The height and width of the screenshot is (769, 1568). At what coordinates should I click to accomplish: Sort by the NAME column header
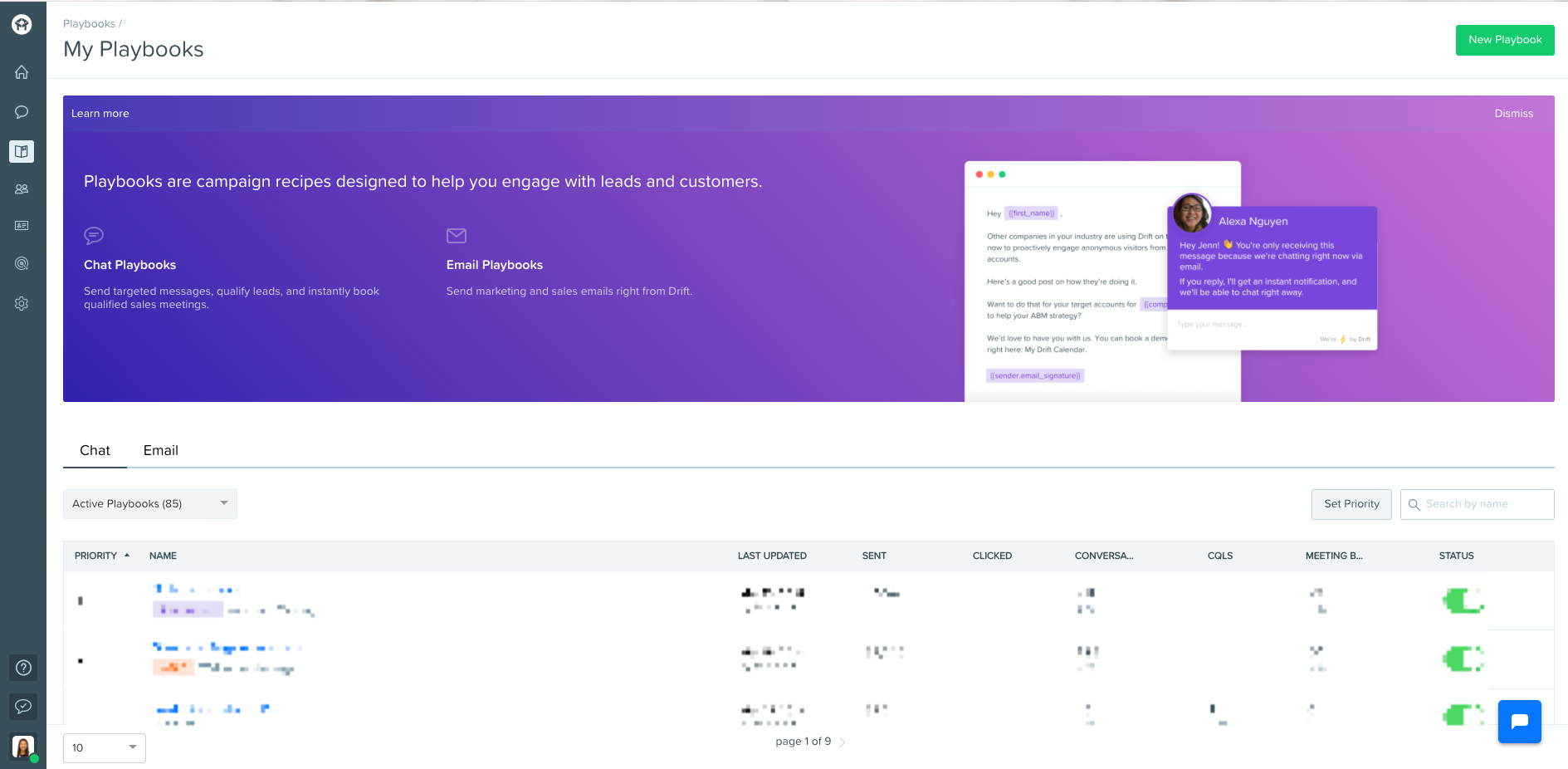coord(163,556)
